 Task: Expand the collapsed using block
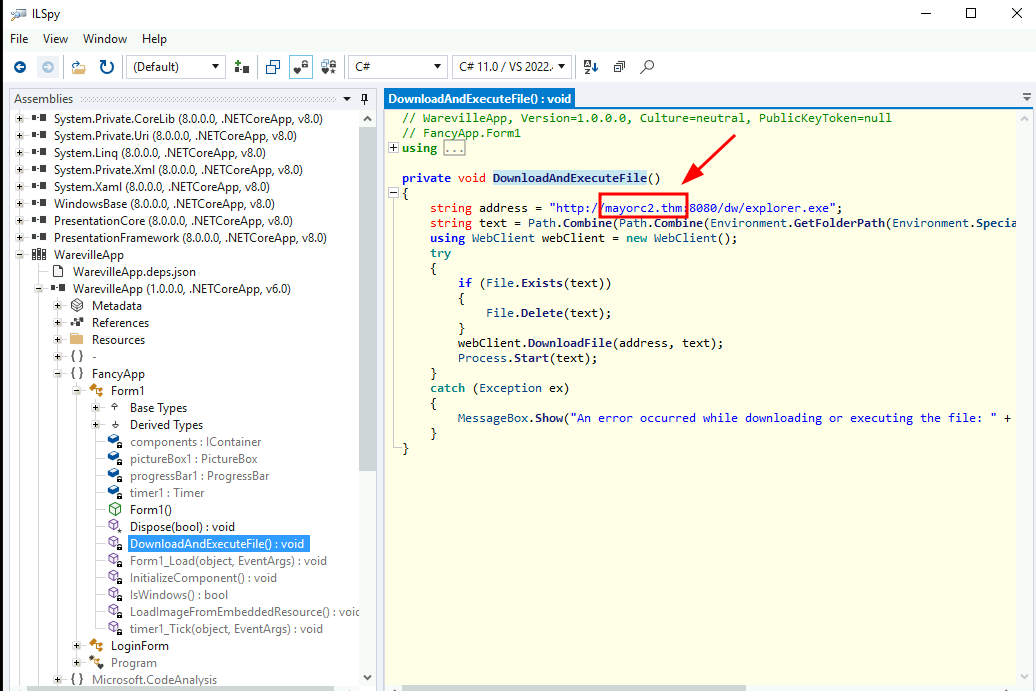tap(394, 148)
